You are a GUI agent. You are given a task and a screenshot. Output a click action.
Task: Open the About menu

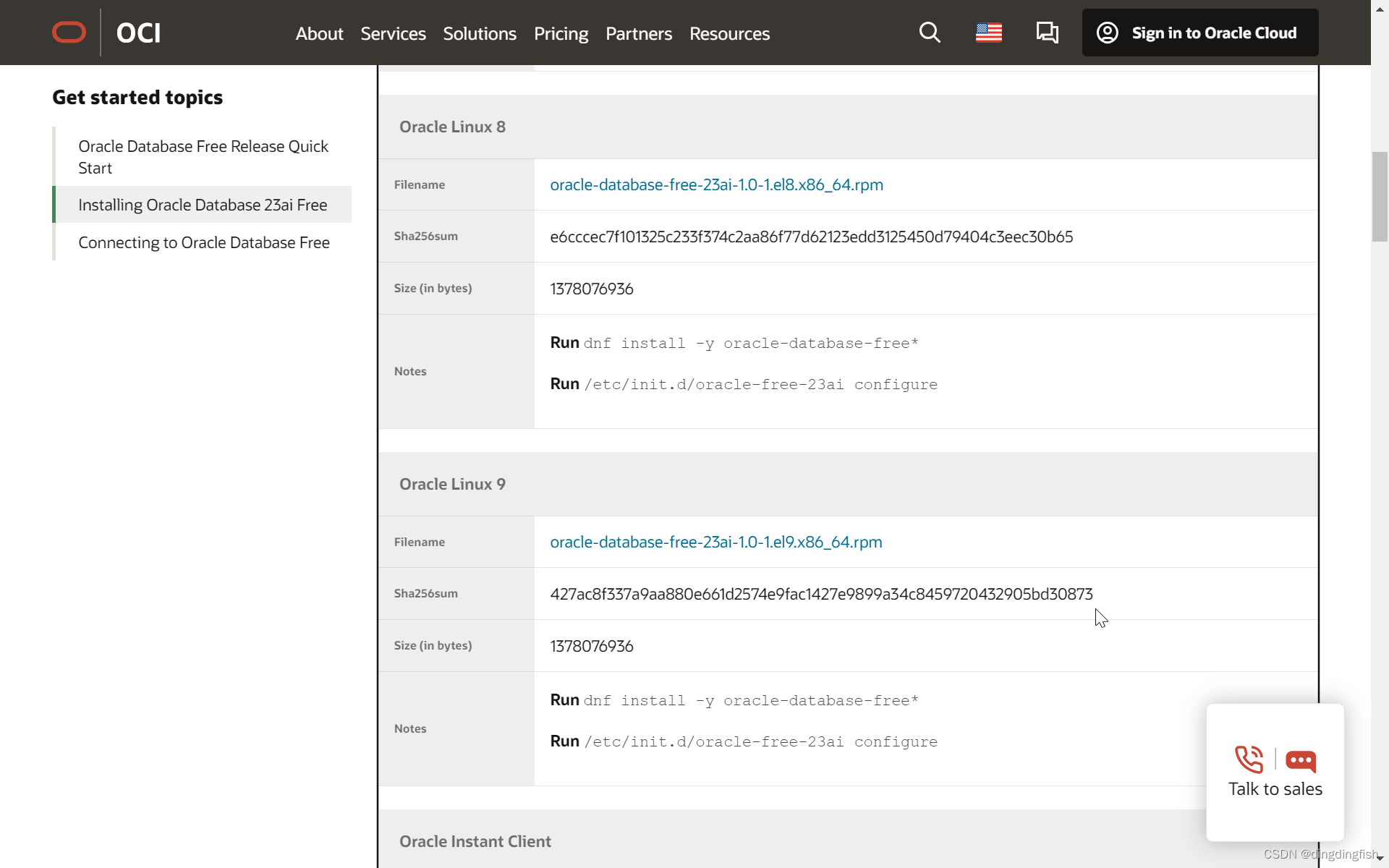[x=319, y=33]
